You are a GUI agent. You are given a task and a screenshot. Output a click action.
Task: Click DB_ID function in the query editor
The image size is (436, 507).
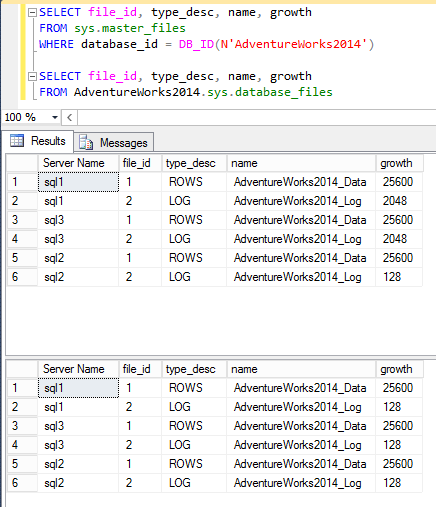196,44
